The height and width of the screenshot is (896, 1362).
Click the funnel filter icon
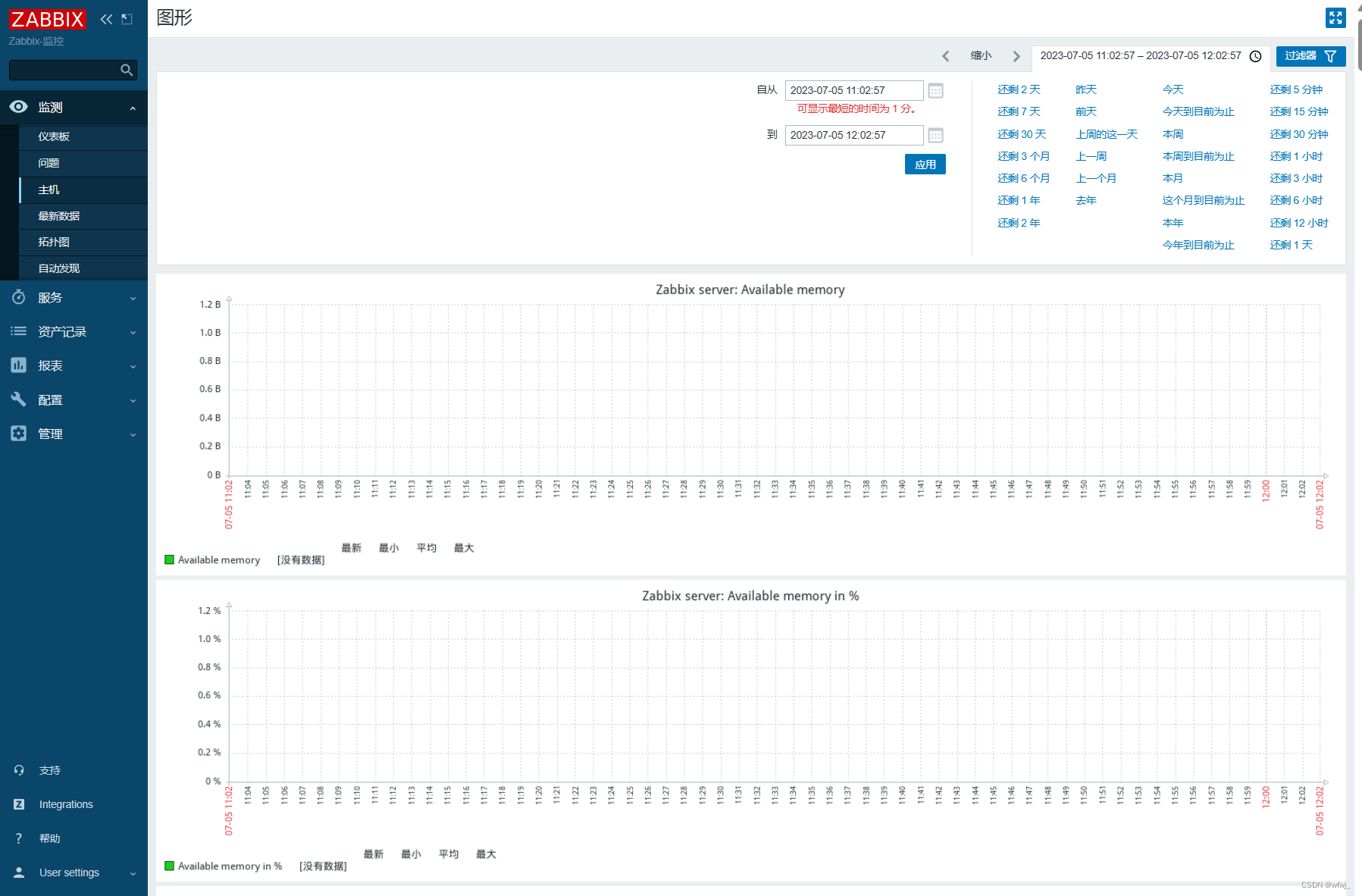click(x=1330, y=56)
